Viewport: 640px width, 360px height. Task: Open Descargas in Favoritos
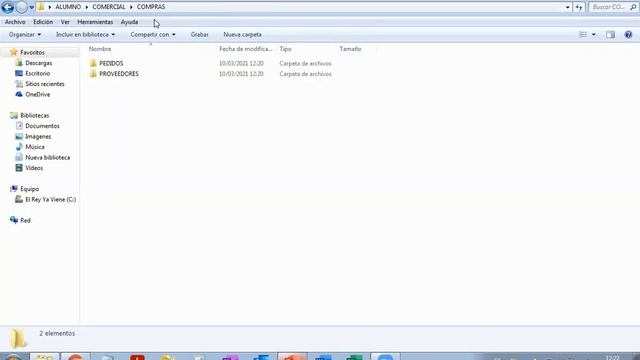click(x=38, y=63)
